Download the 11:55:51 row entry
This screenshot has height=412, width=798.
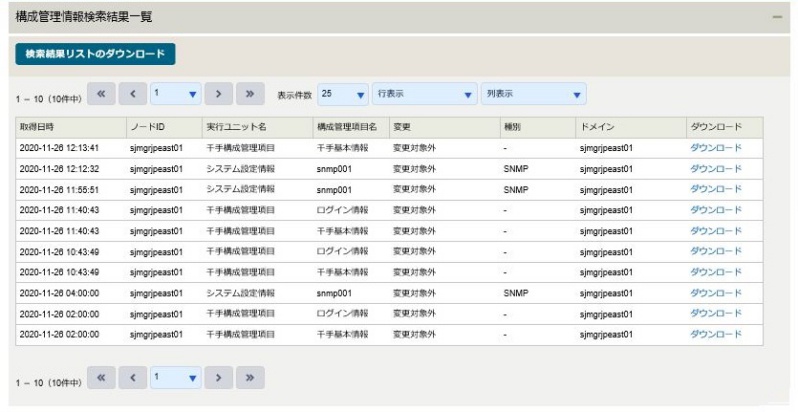716,189
